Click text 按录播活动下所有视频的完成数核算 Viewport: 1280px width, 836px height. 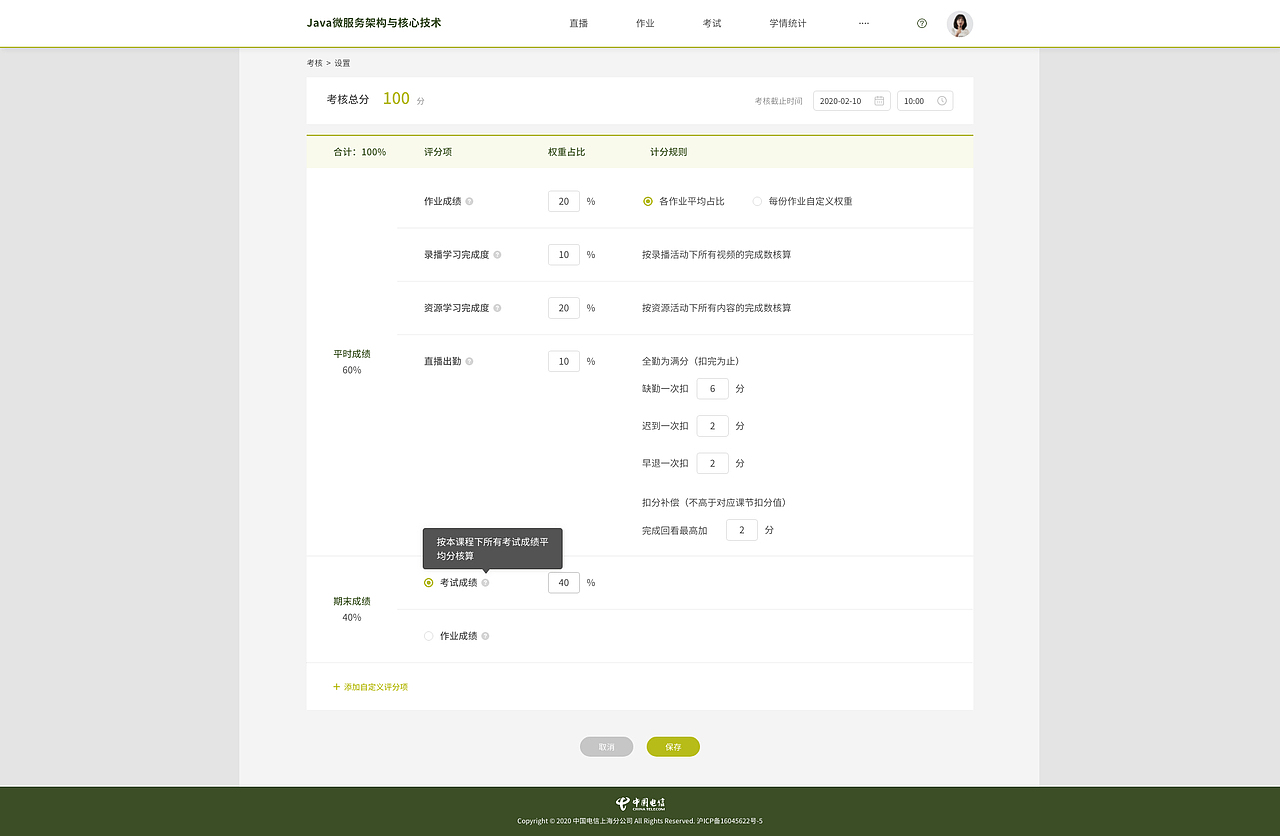coord(717,255)
